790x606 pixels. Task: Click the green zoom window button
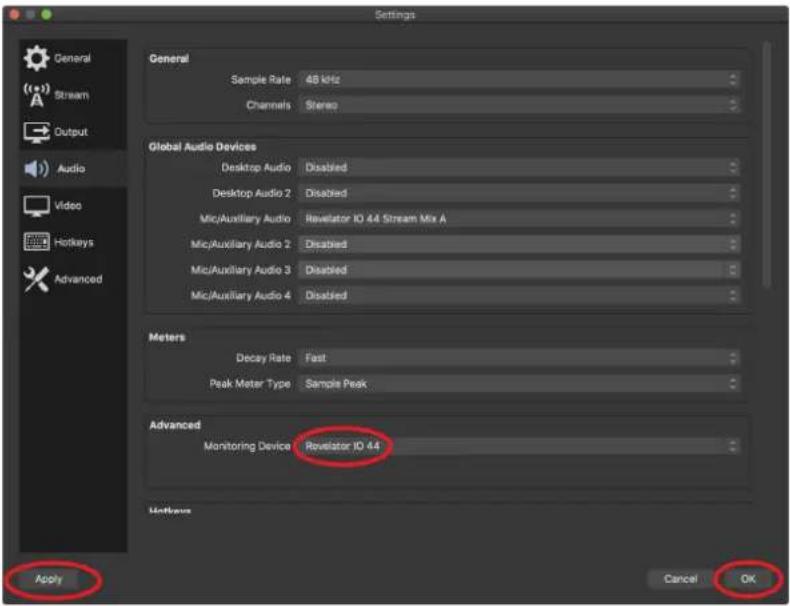click(x=47, y=15)
